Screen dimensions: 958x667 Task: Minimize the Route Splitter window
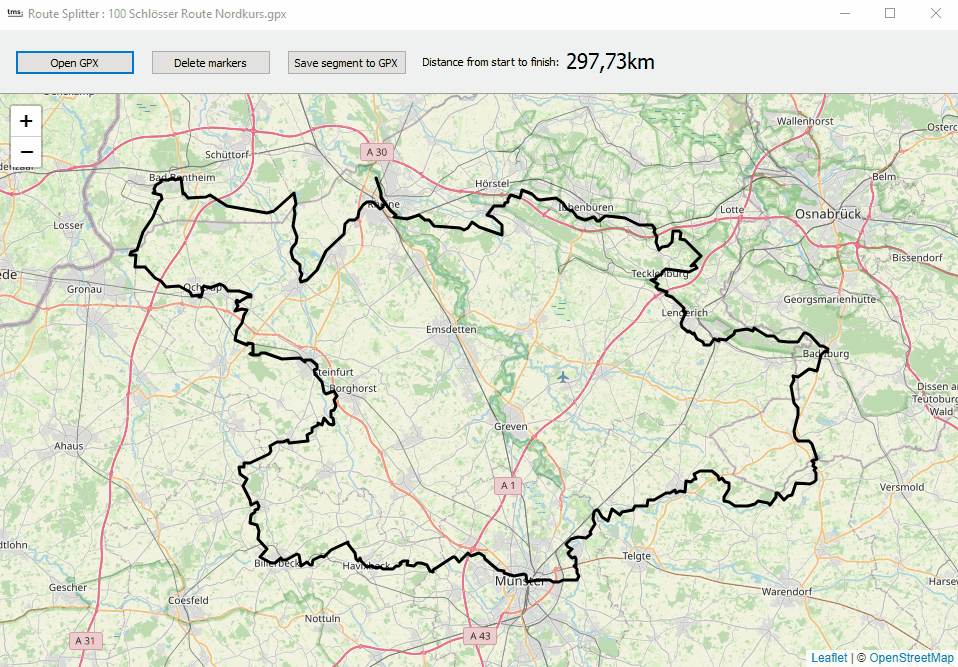tap(845, 13)
